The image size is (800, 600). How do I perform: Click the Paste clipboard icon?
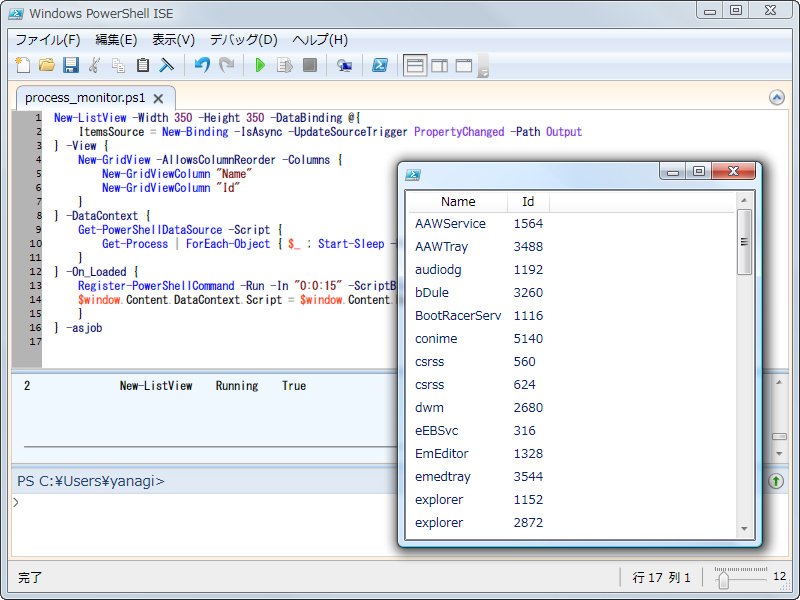(143, 66)
